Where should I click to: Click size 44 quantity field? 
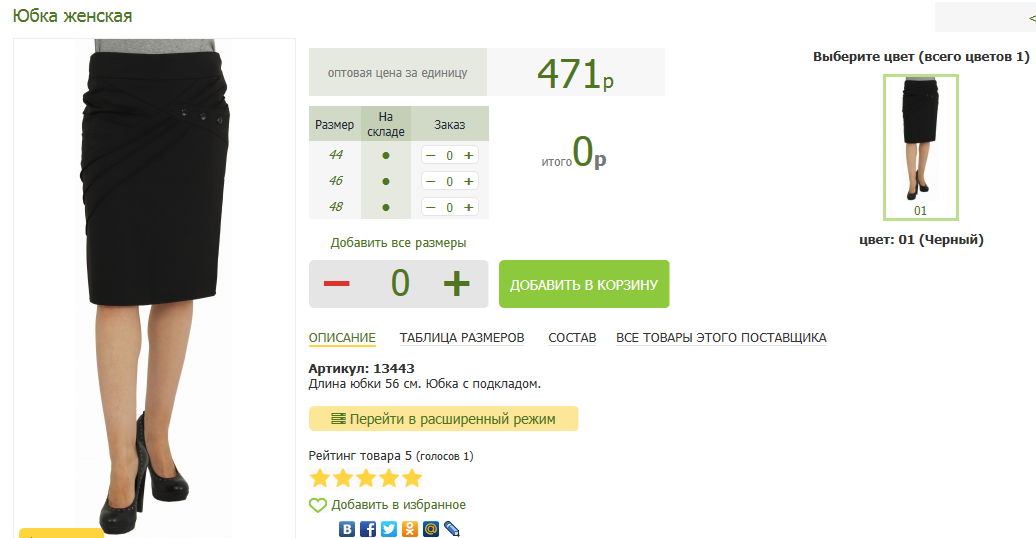click(x=449, y=155)
